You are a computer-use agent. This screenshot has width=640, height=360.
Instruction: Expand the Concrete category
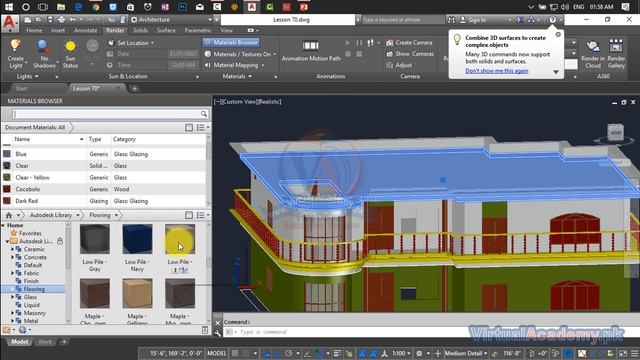click(x=12, y=257)
